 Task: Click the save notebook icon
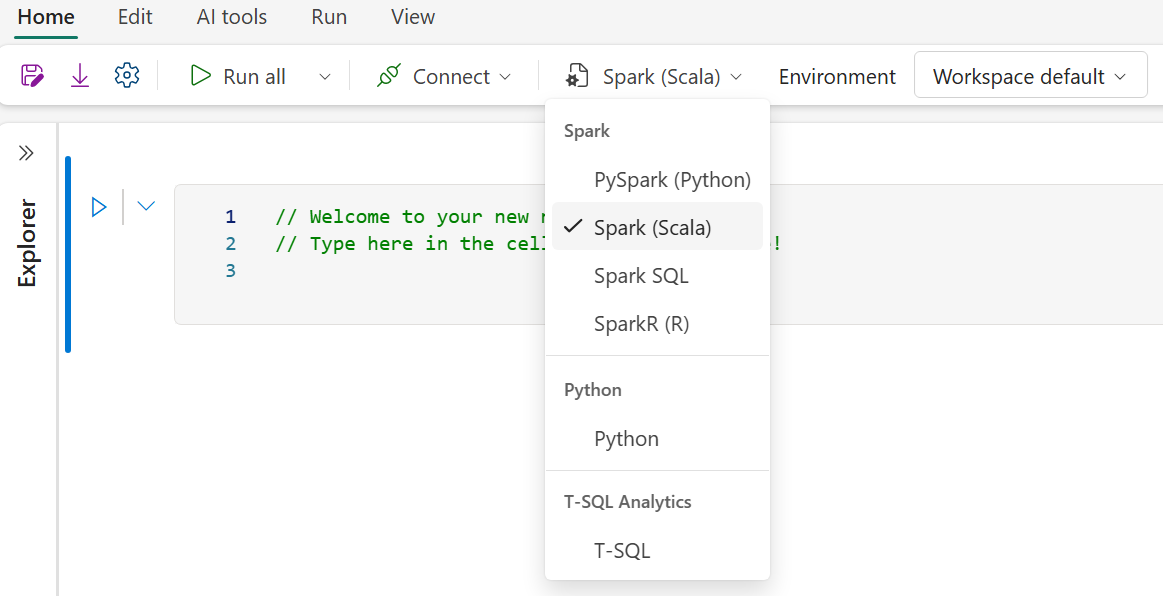pos(33,76)
